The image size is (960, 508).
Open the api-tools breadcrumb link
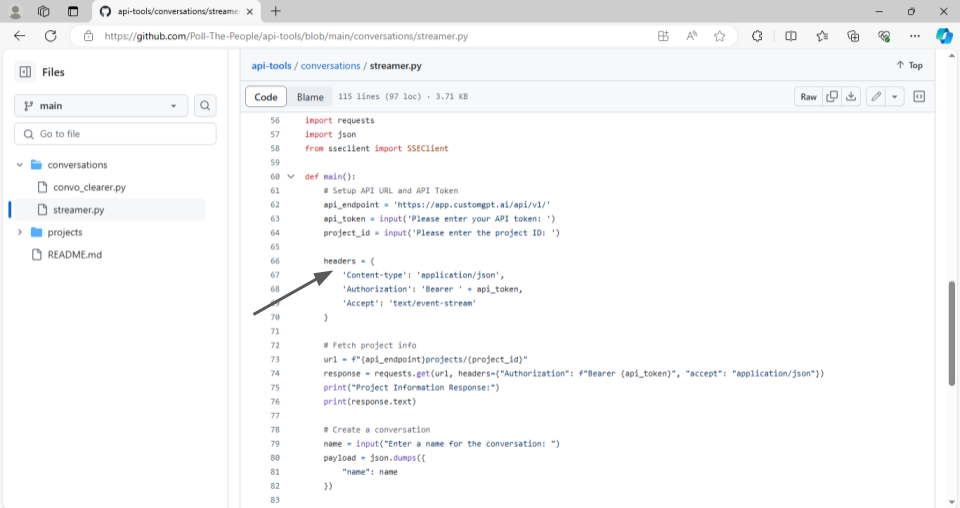click(x=271, y=65)
